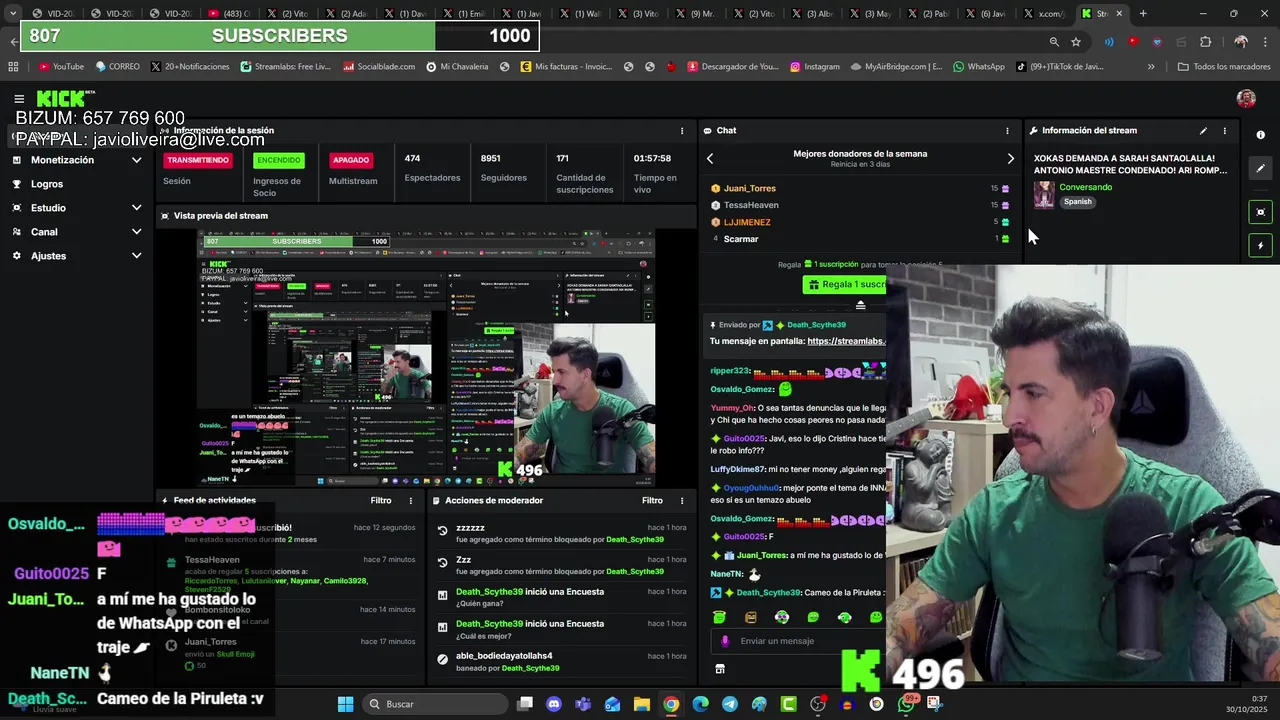Open the YouTube bookmark

coord(61,67)
